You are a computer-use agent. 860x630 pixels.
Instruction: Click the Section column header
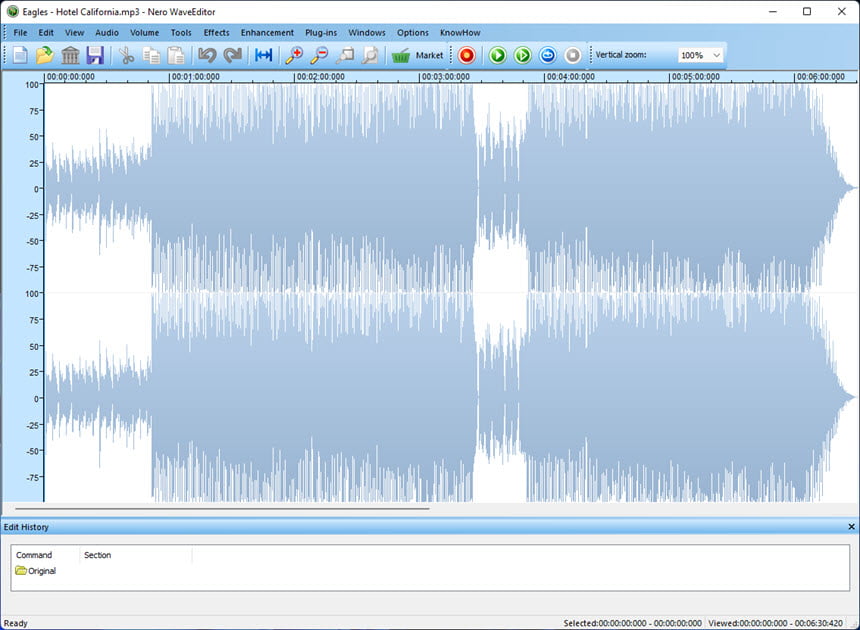tap(98, 555)
